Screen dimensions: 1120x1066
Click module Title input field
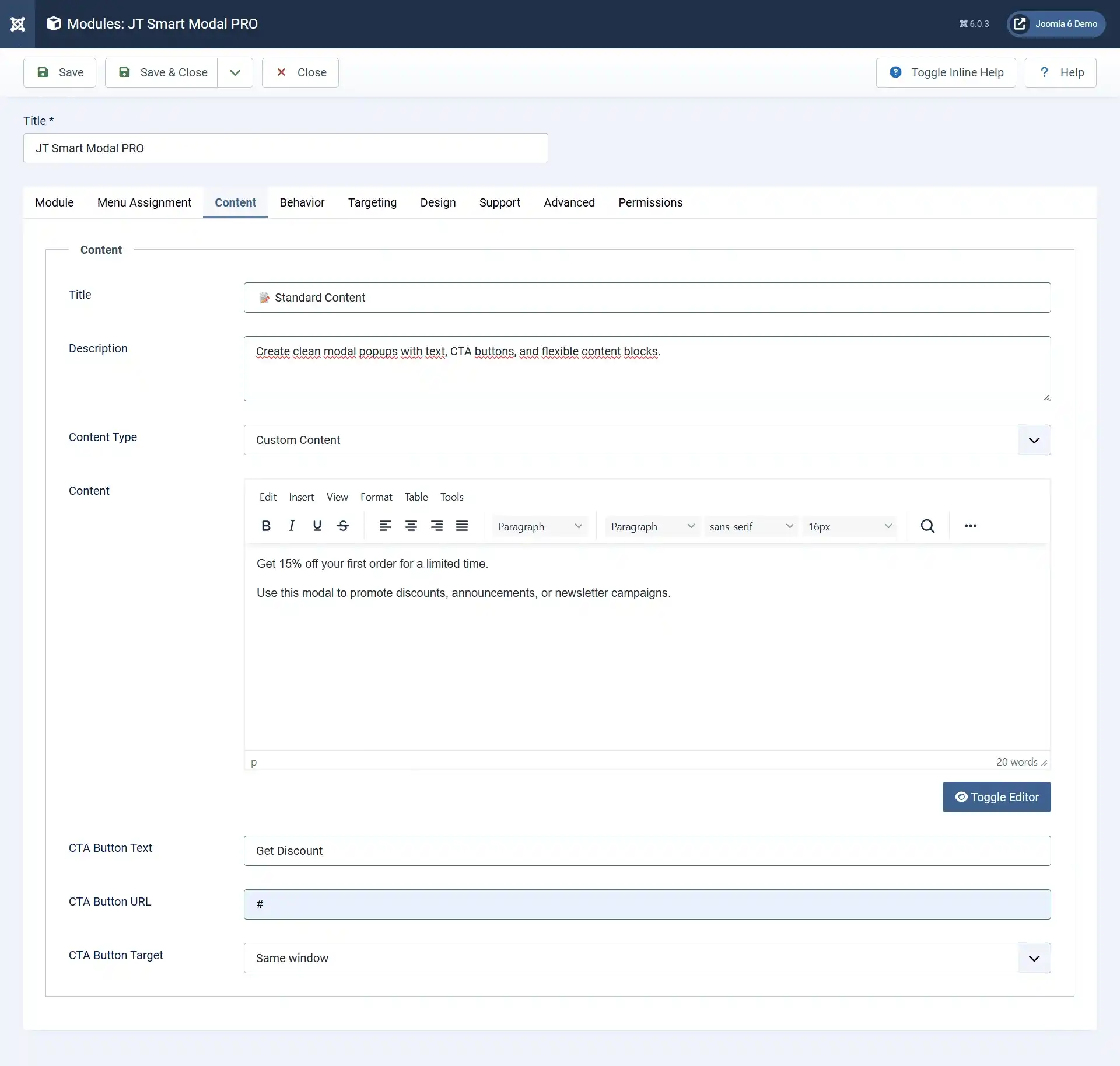point(285,148)
